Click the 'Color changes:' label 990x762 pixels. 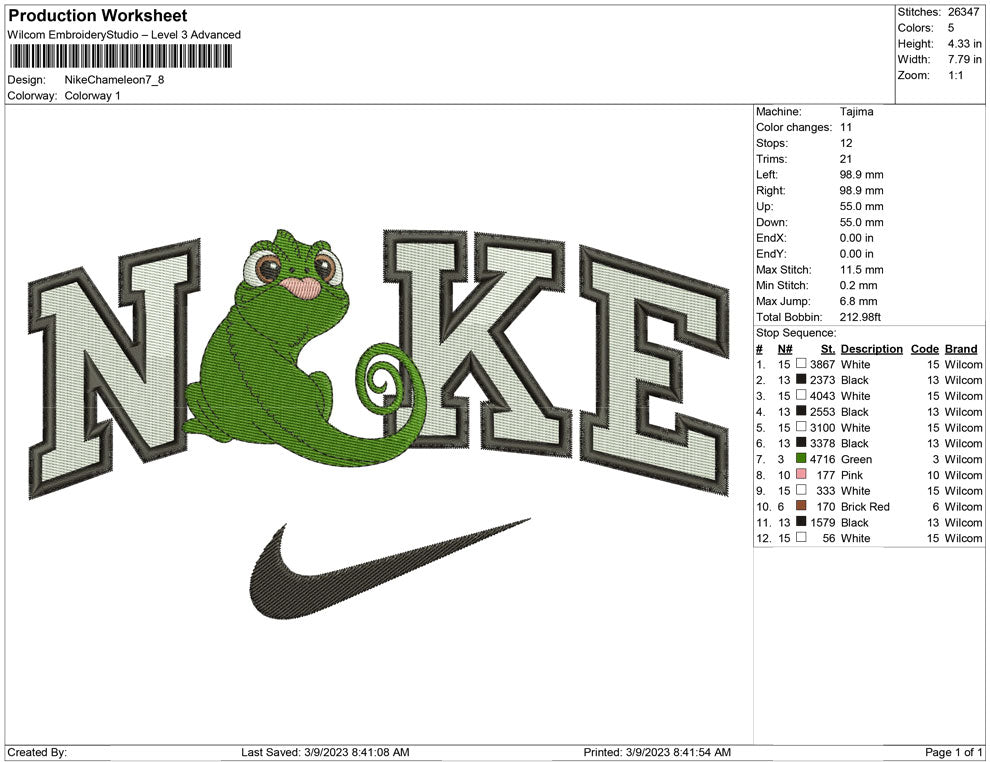pos(794,127)
